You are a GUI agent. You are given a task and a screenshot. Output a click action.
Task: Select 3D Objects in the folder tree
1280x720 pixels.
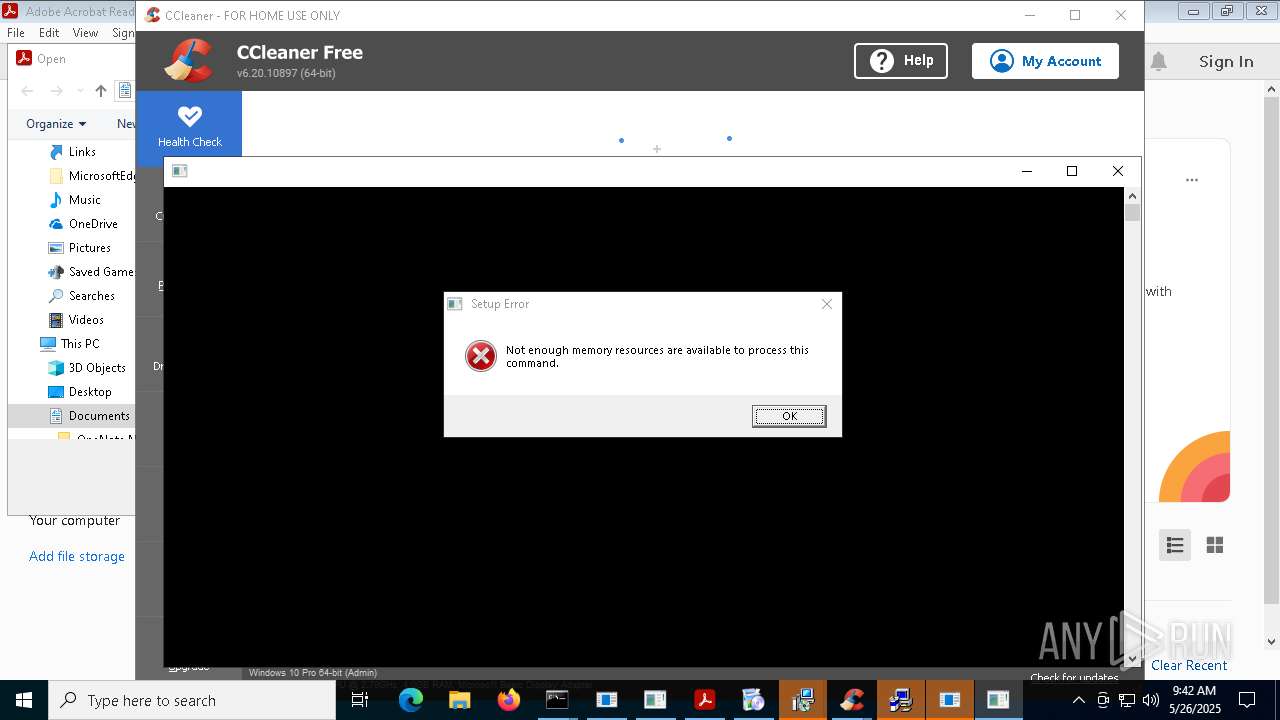(x=97, y=368)
